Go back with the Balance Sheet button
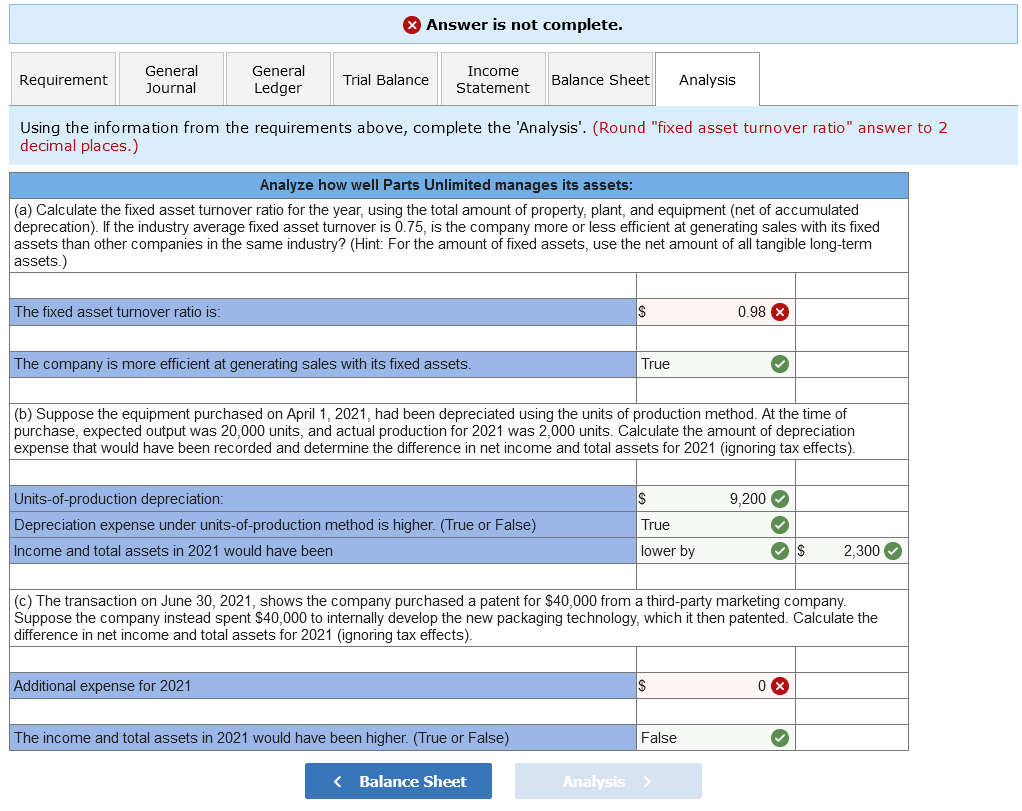 click(x=398, y=782)
